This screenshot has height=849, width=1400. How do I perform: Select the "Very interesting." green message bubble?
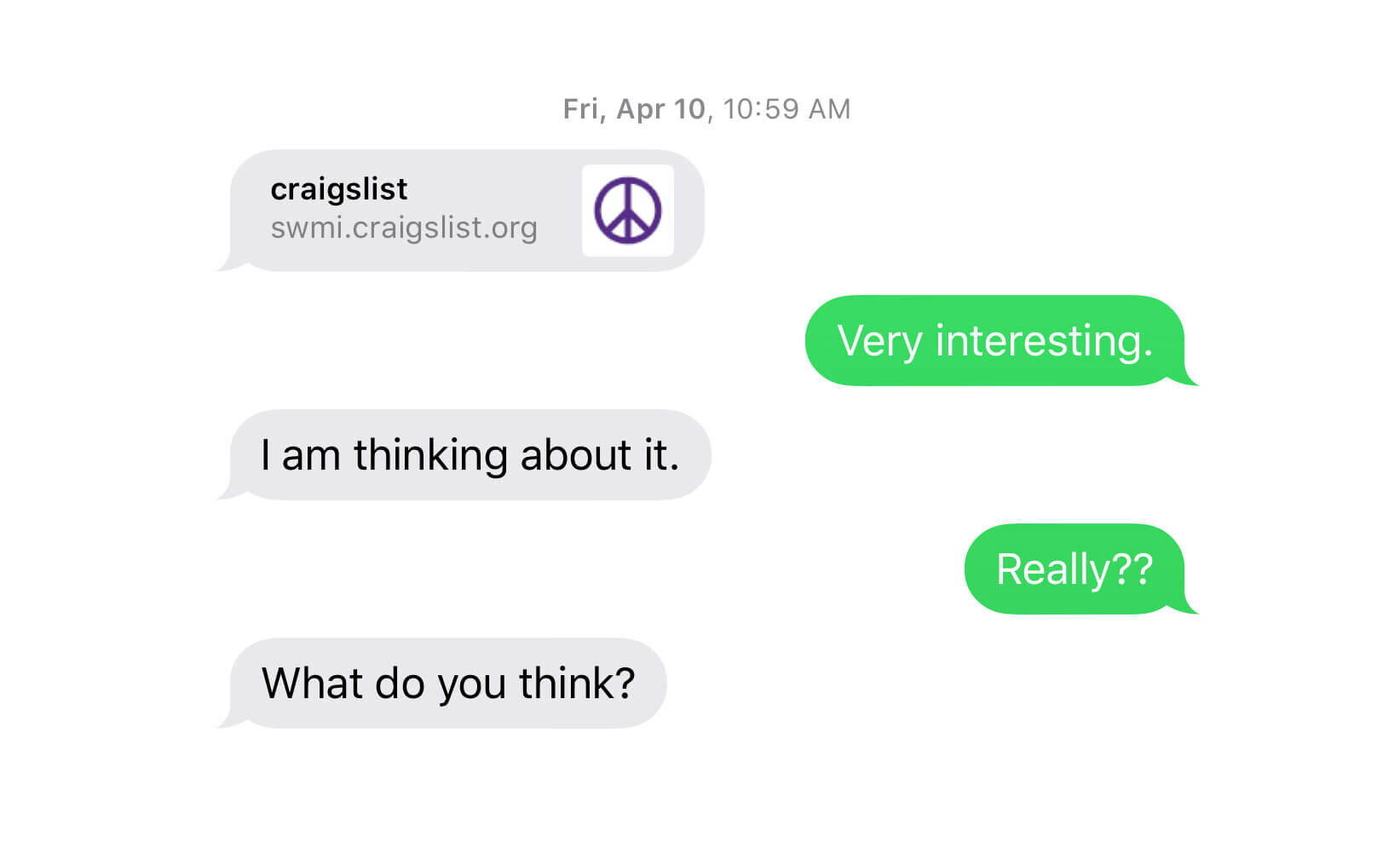(x=994, y=341)
